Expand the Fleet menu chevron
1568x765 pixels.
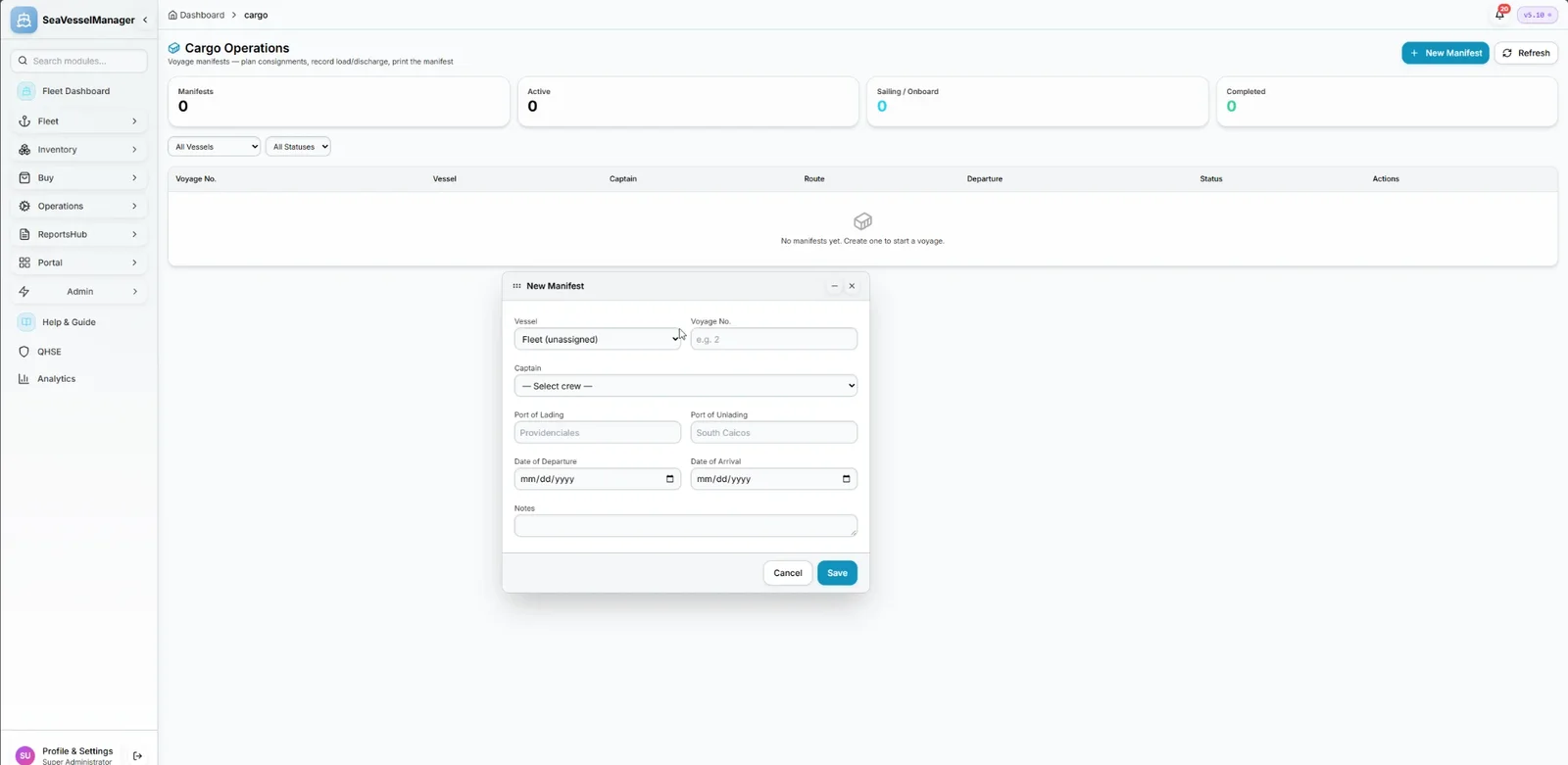[134, 121]
